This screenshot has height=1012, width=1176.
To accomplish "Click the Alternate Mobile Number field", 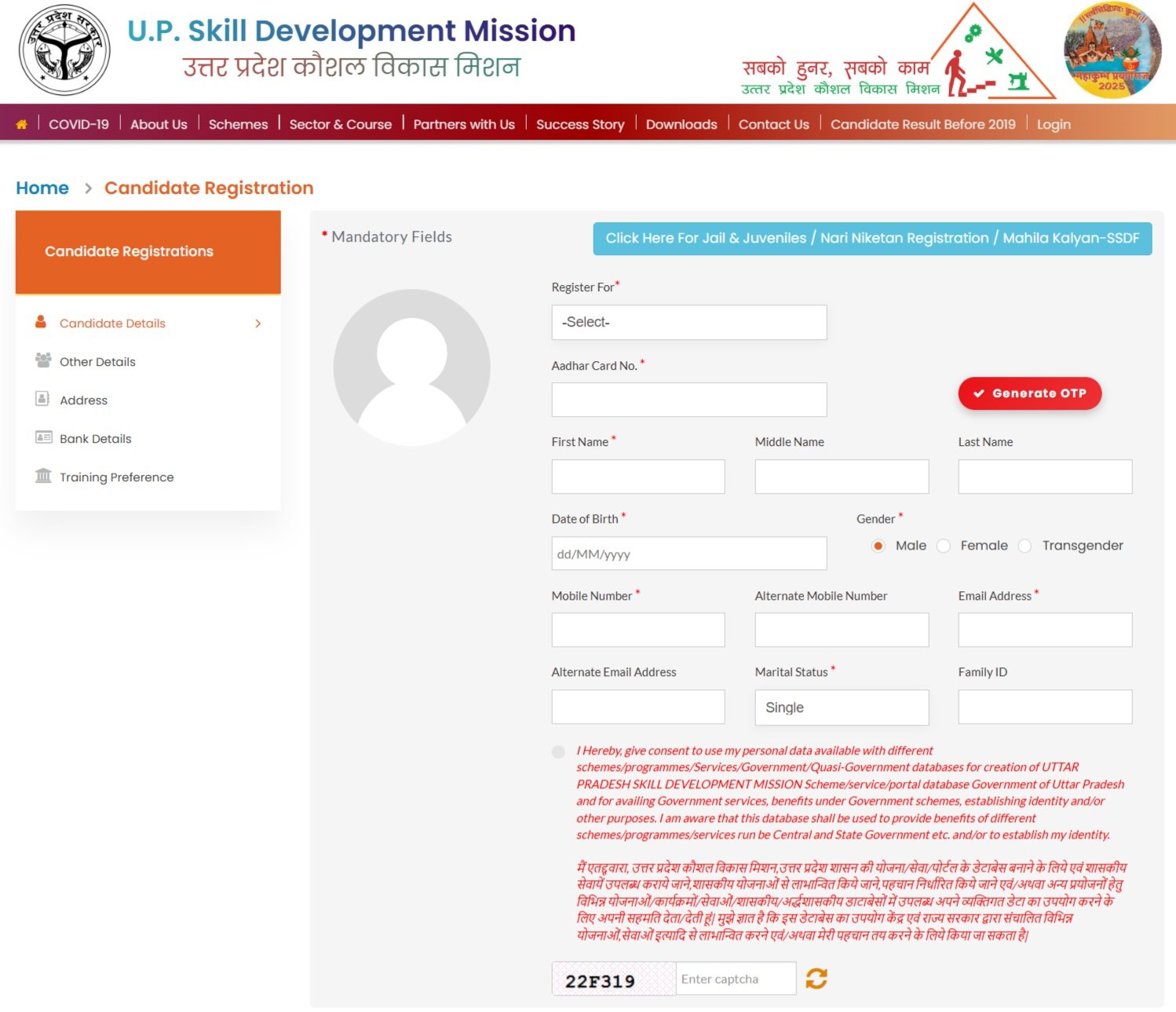I will click(842, 630).
